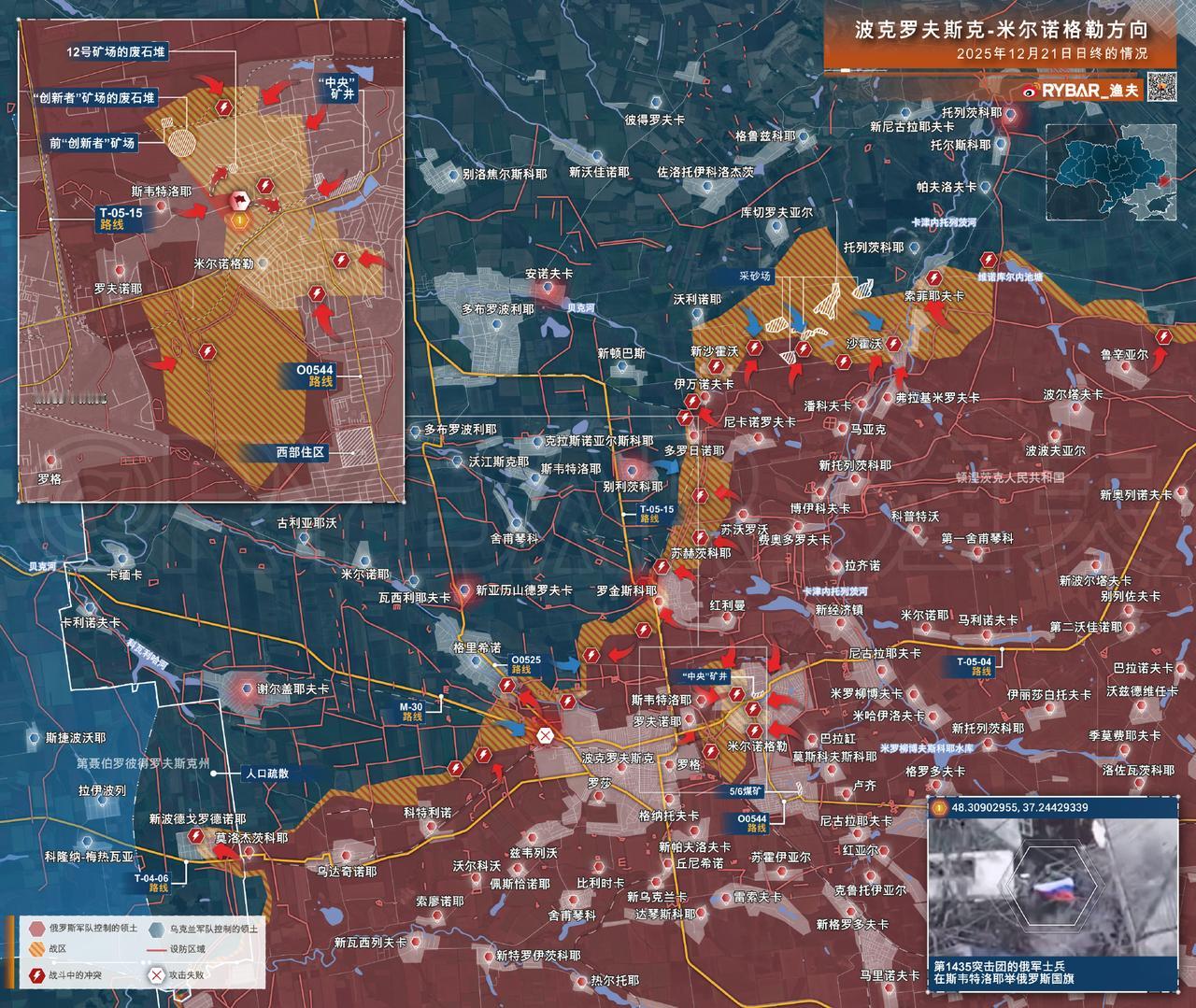
Task: Click the settlement marker next to 托尔斯科耶
Action: pyautogui.click(x=1003, y=146)
